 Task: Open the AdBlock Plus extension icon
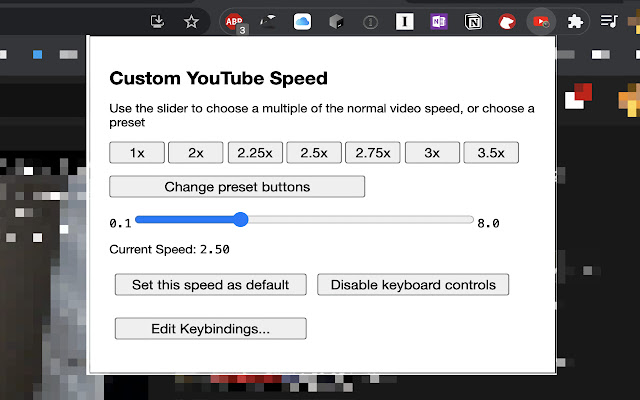click(x=235, y=22)
